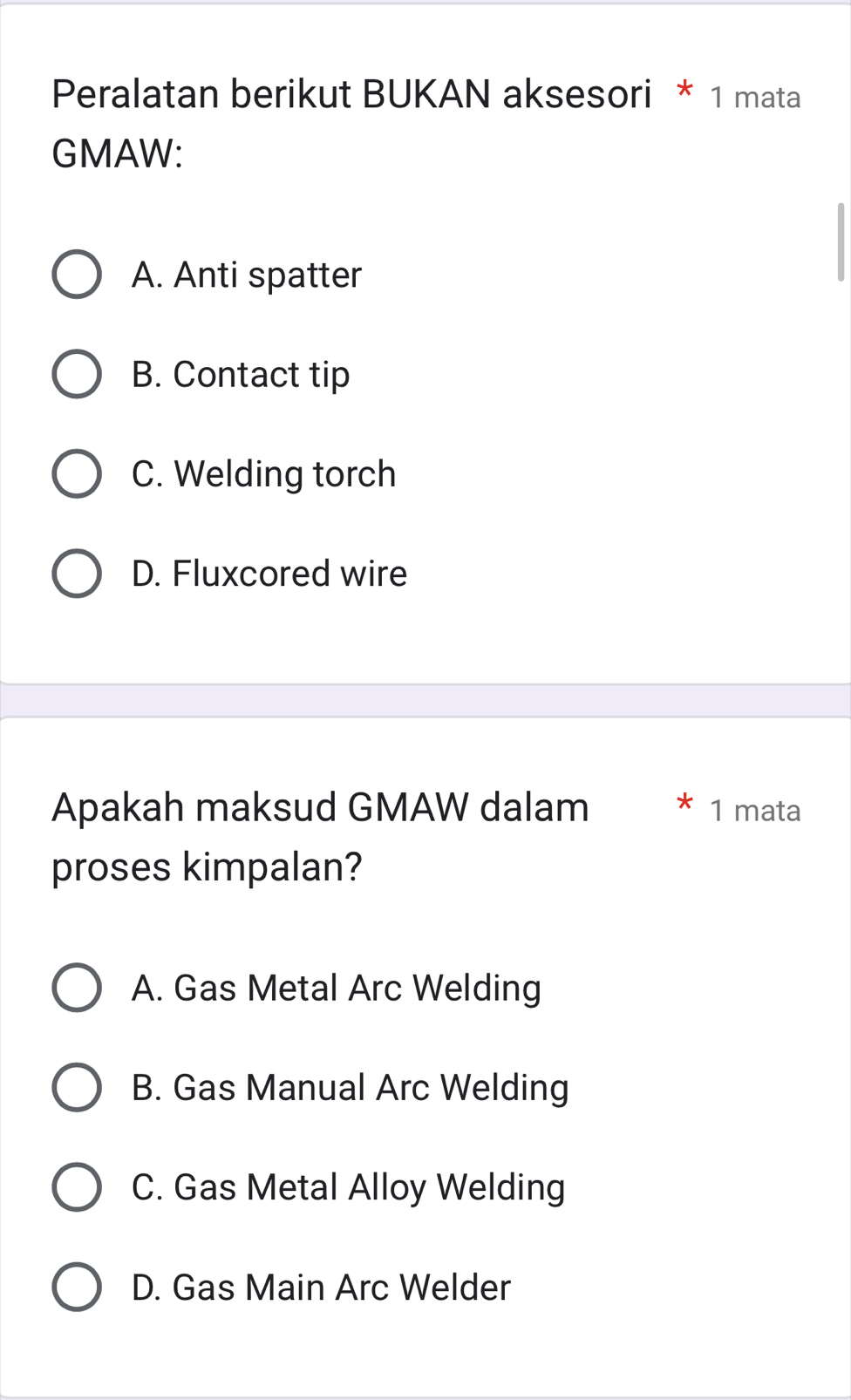Click the '1 mata' label of GMAW meaning question

[x=755, y=811]
